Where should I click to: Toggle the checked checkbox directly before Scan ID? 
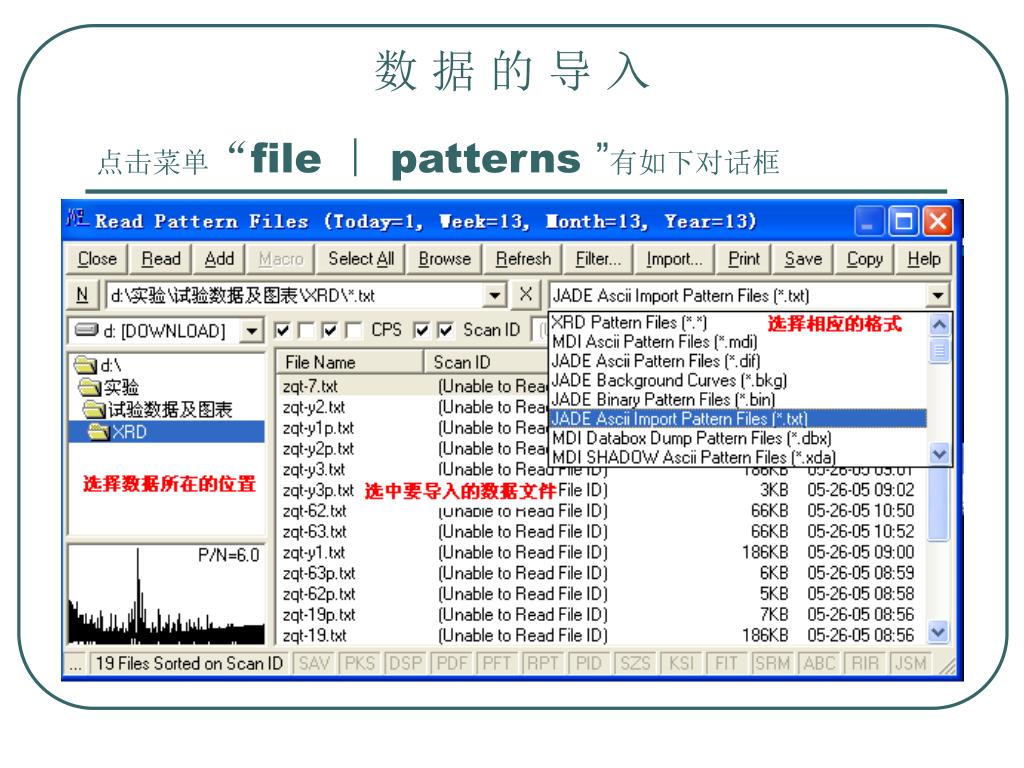tap(445, 330)
